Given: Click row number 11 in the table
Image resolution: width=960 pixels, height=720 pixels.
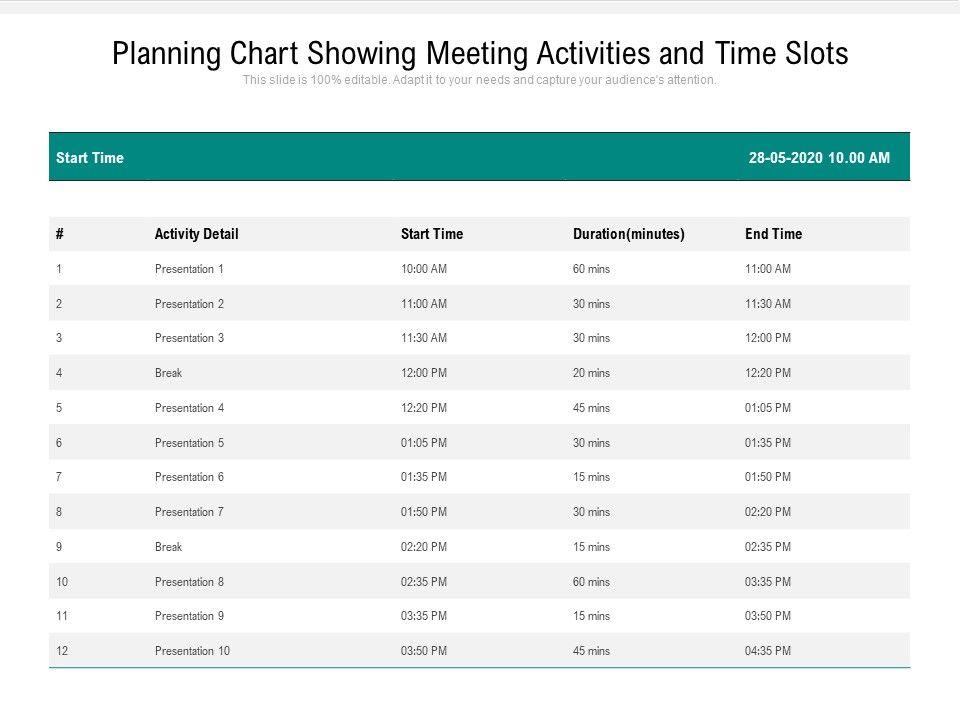Looking at the screenshot, I should pos(62,616).
